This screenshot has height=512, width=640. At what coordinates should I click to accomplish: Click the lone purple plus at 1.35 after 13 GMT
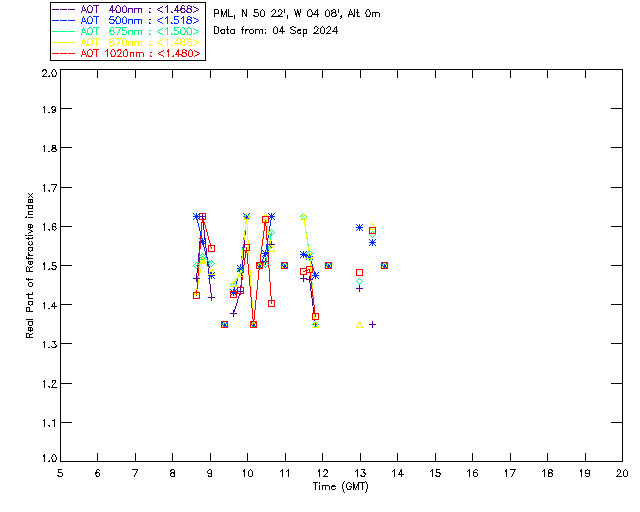coord(372,325)
